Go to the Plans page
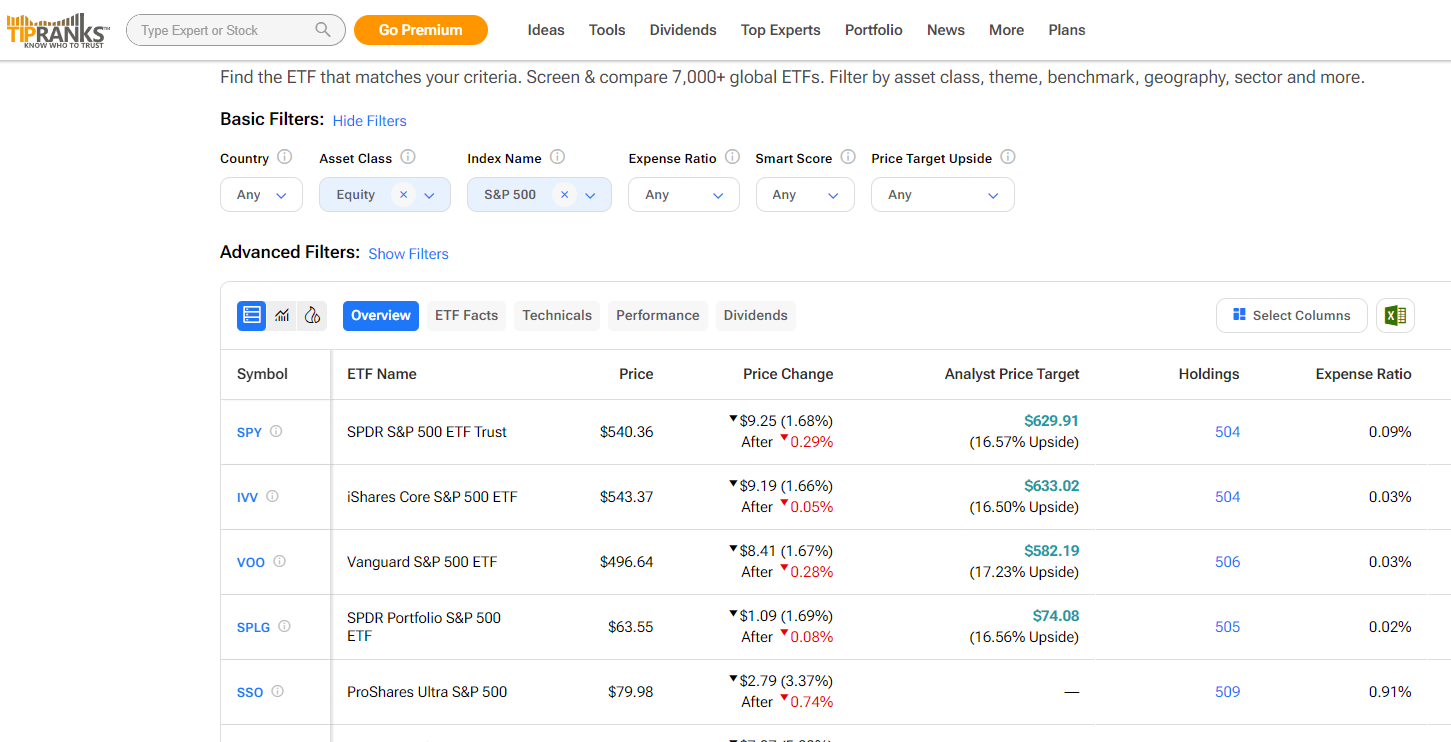Screen dimensions: 1451x742 (1067, 30)
